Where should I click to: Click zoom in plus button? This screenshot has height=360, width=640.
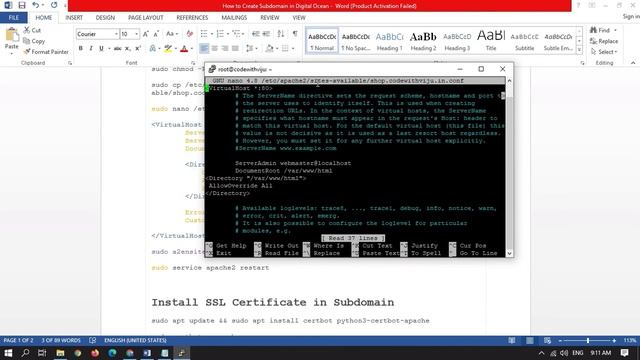tap(614, 340)
